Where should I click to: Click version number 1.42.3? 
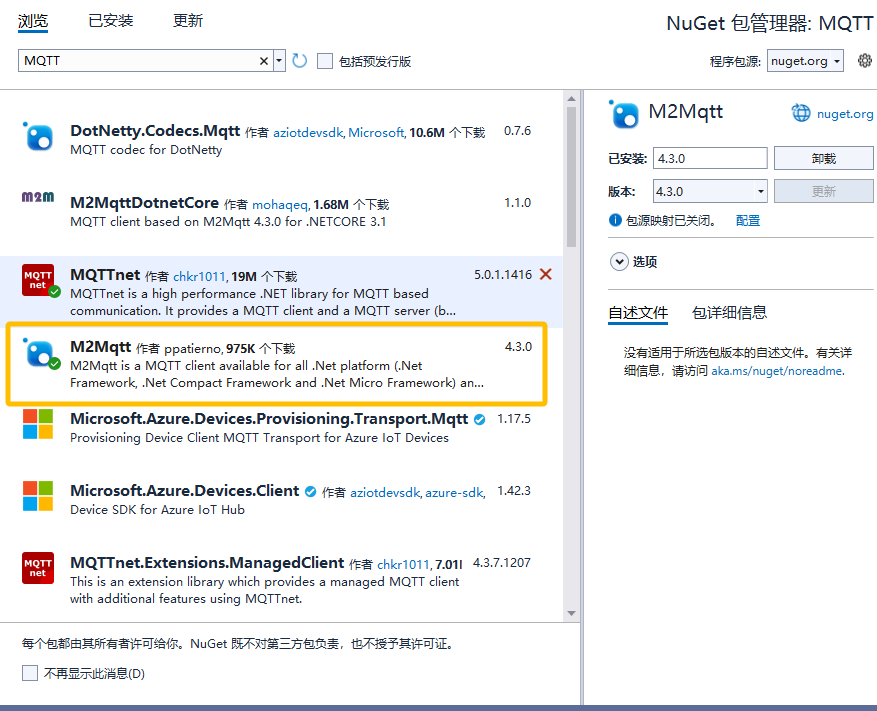click(x=514, y=491)
